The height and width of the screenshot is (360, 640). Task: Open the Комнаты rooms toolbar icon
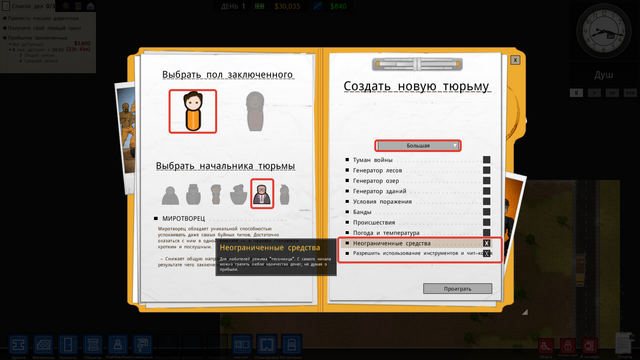[x=68, y=345]
